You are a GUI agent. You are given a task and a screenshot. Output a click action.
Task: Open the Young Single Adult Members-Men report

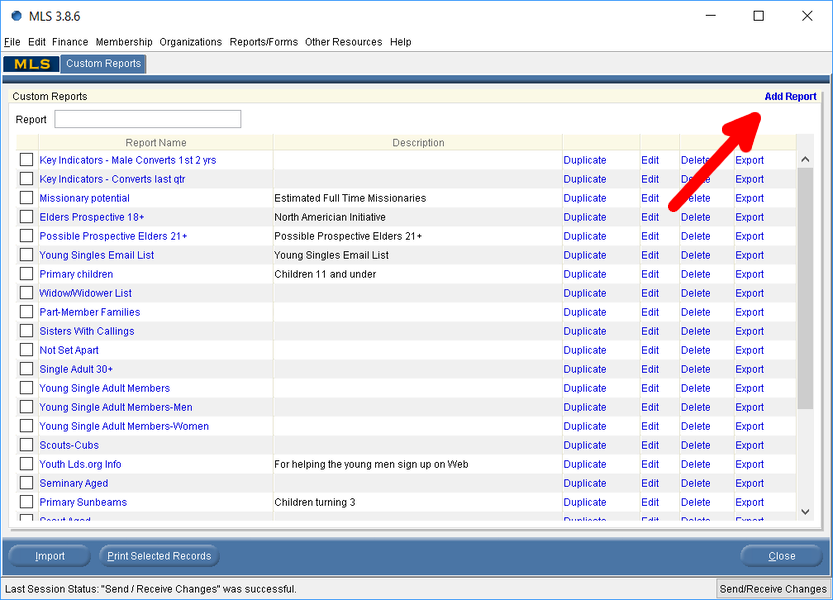(x=116, y=407)
